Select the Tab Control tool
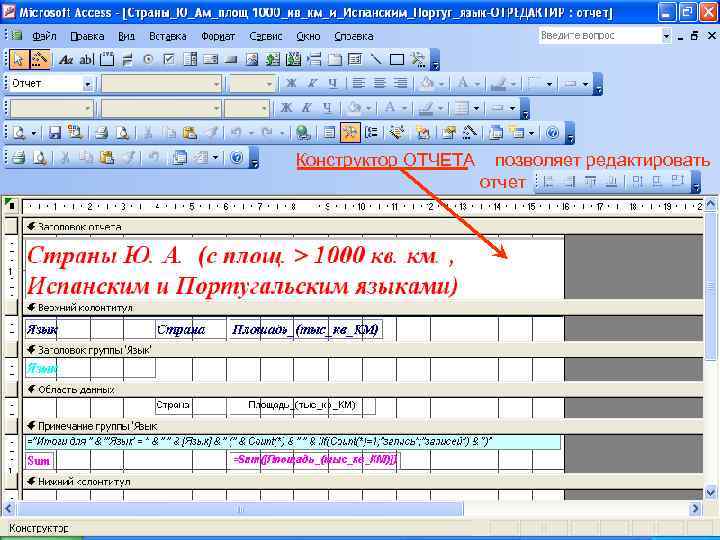 pos(334,59)
